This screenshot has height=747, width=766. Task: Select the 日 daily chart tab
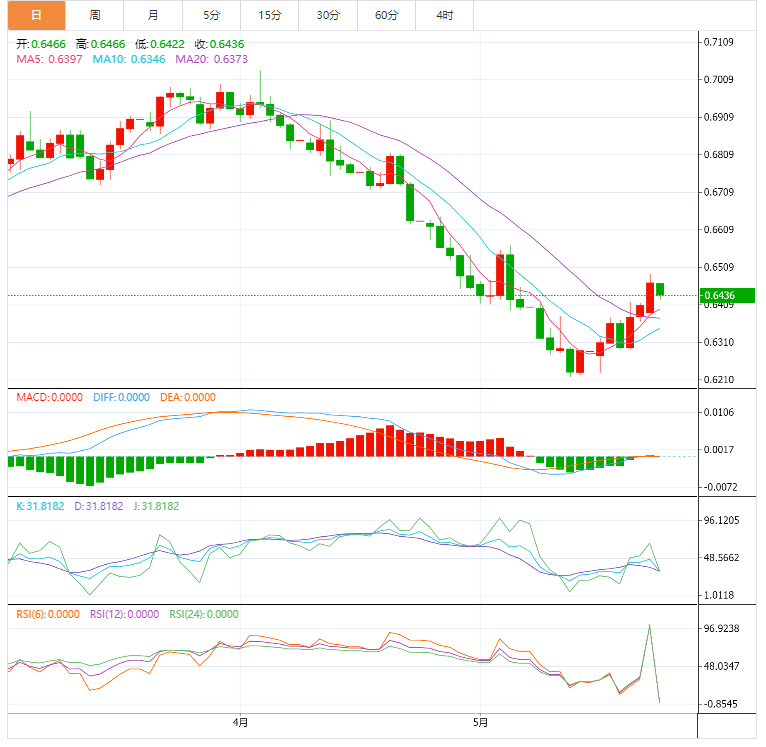point(37,15)
